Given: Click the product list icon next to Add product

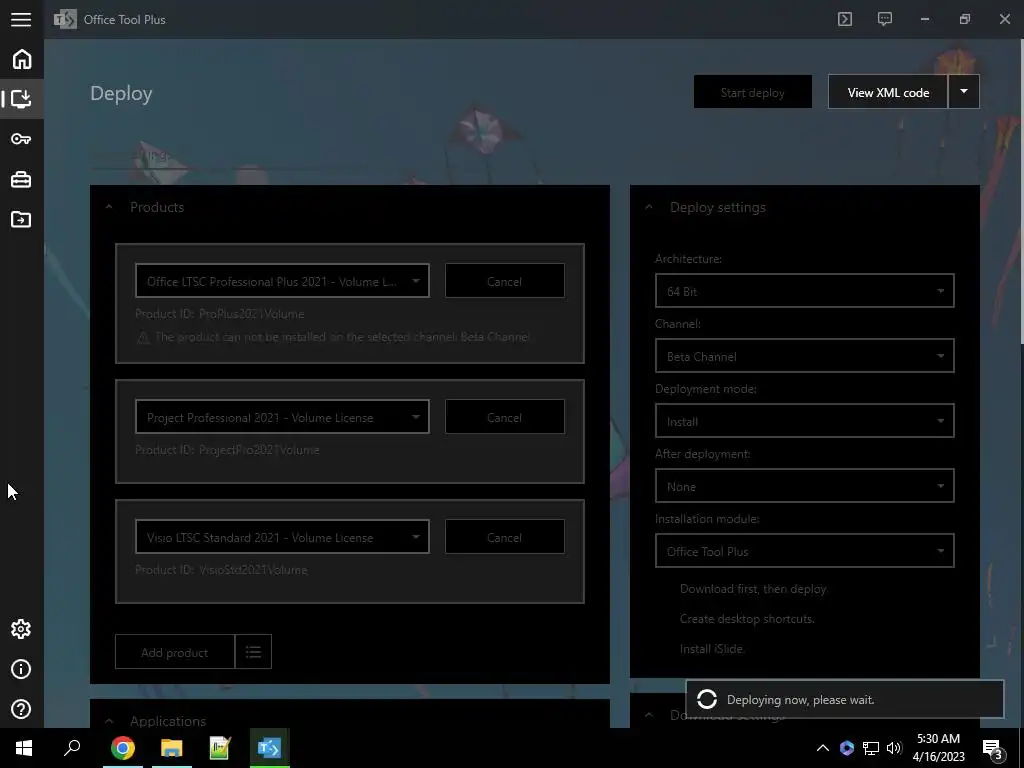Looking at the screenshot, I should tap(253, 652).
